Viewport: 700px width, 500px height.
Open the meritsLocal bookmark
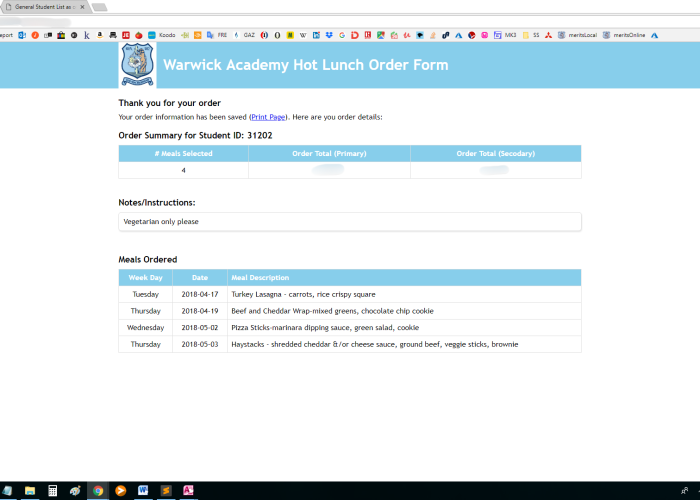click(577, 35)
